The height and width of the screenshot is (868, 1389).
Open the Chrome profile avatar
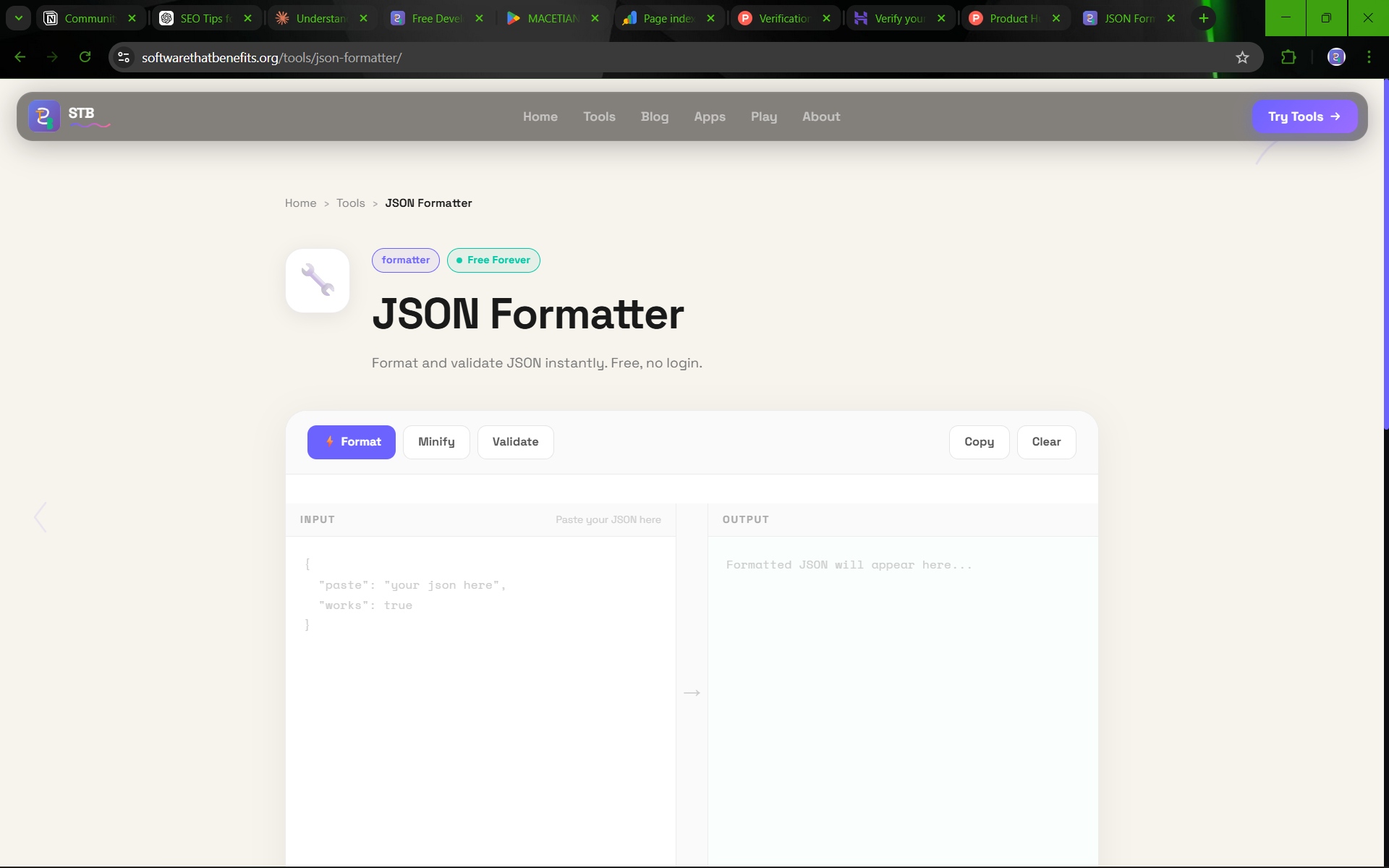(1335, 57)
